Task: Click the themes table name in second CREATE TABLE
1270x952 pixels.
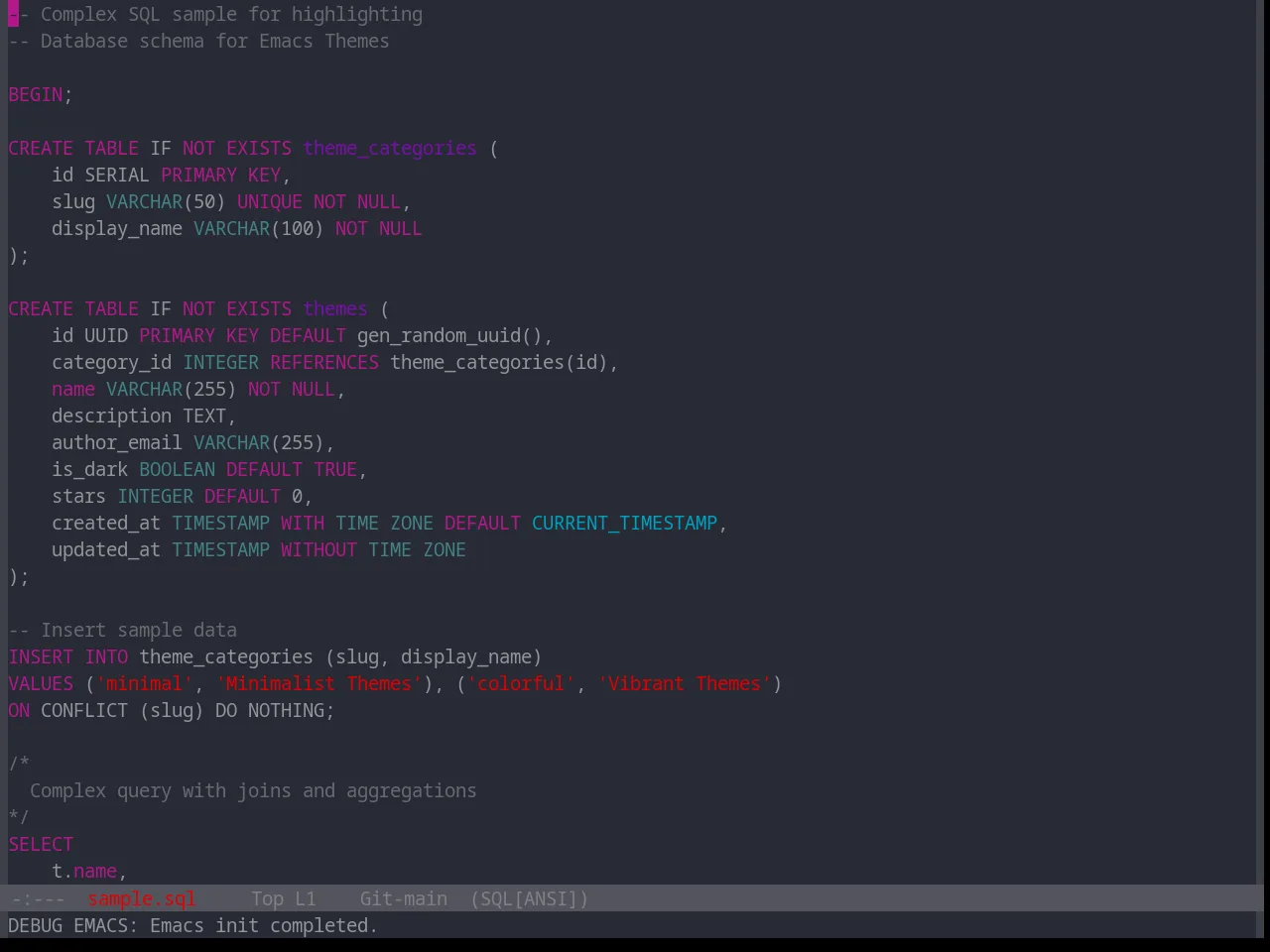Action: 335,308
